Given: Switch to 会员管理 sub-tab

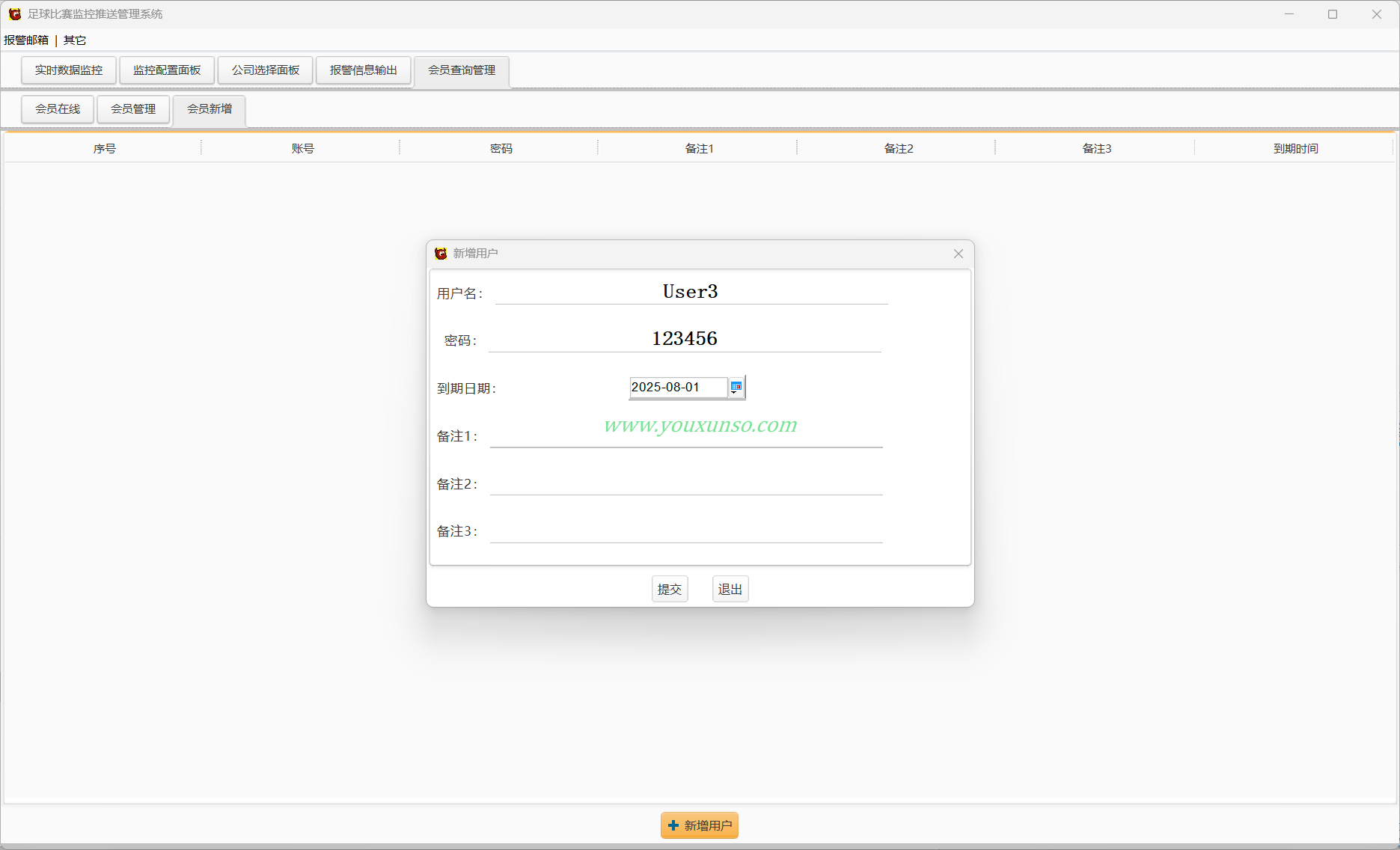Looking at the screenshot, I should [x=133, y=109].
